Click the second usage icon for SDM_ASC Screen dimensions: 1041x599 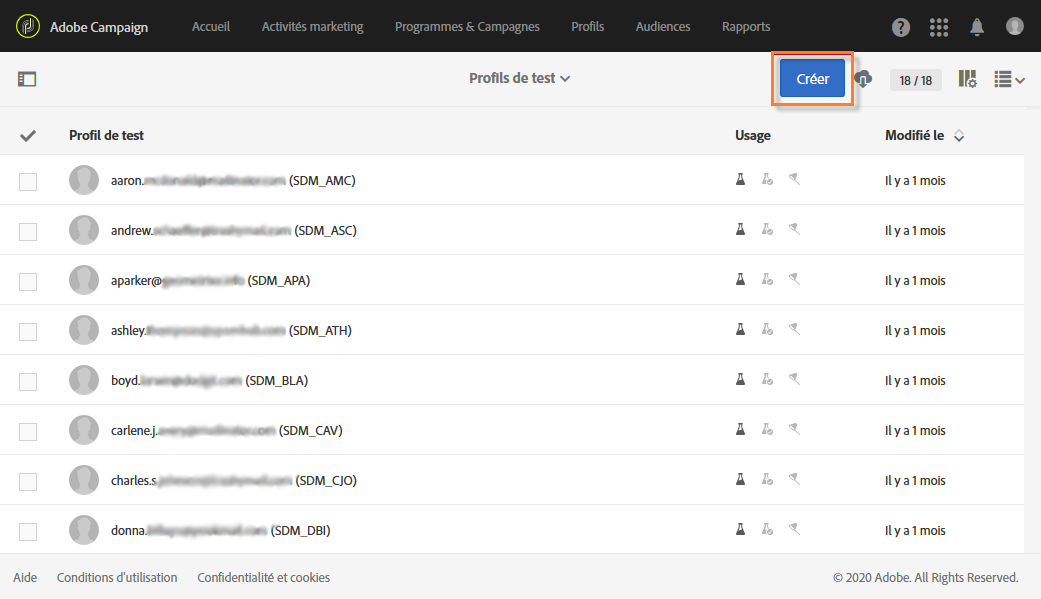tap(767, 229)
